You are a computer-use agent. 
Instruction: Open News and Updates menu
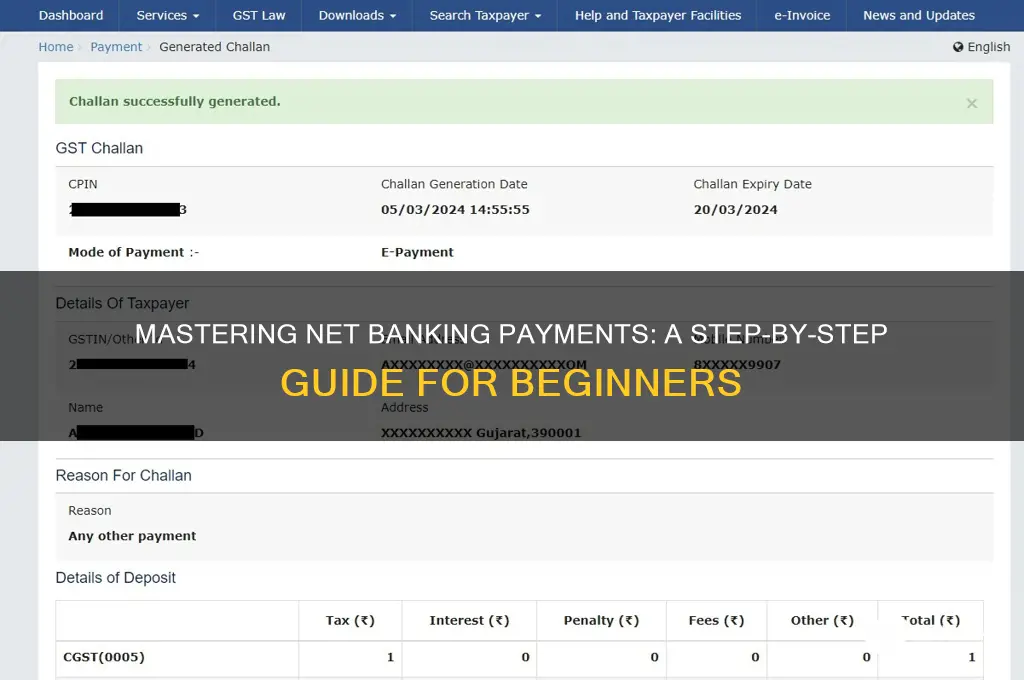pos(918,15)
